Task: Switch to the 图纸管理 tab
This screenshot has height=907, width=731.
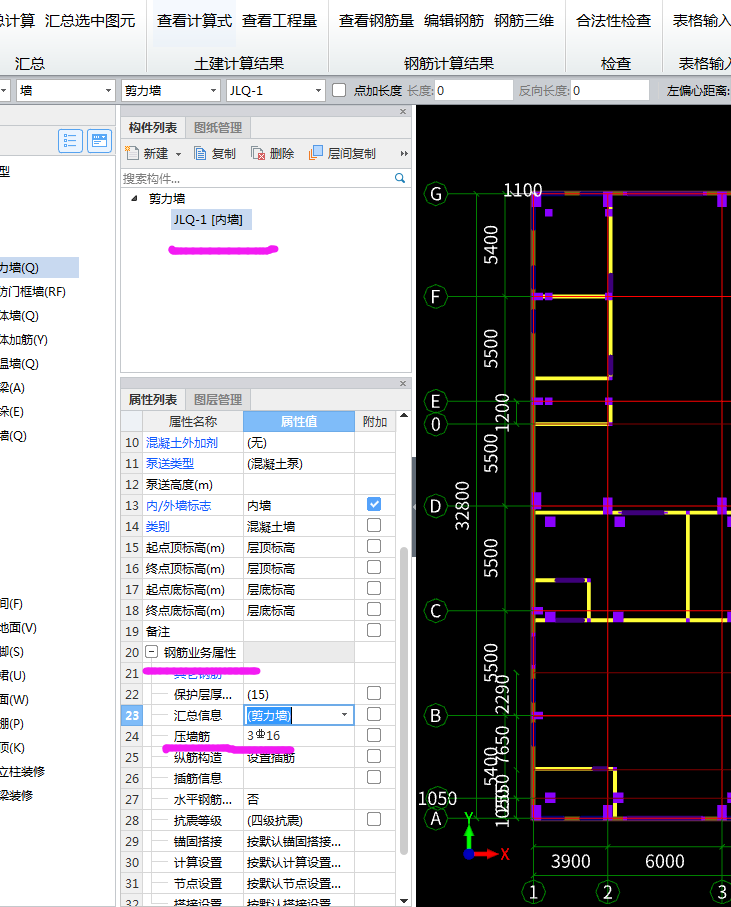Action: (218, 127)
